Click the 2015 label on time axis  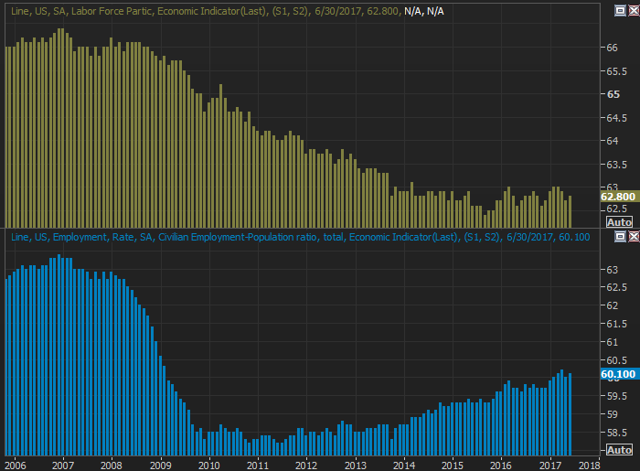(x=452, y=465)
